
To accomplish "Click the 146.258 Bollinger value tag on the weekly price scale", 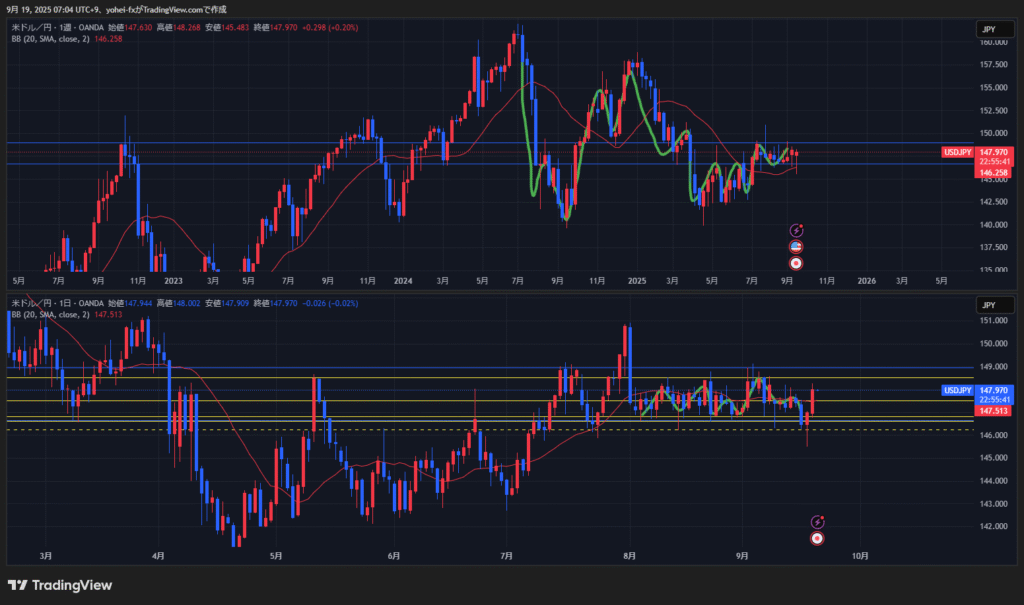I will [994, 173].
